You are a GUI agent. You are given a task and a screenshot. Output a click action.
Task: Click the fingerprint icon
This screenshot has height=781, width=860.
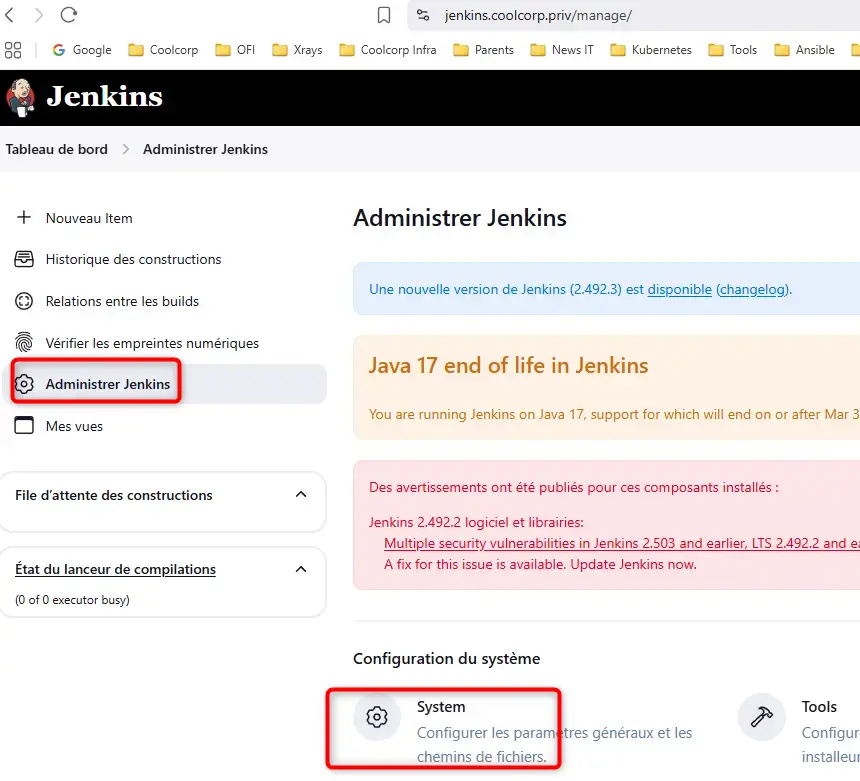(24, 342)
